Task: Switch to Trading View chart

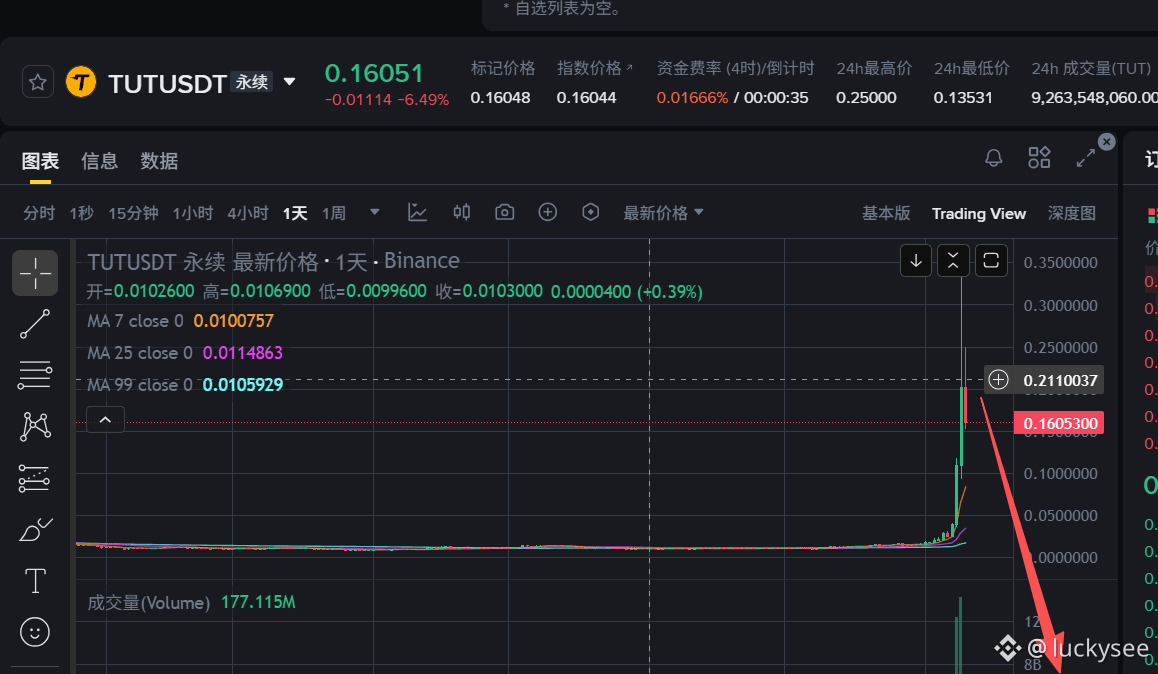Action: coord(979,213)
